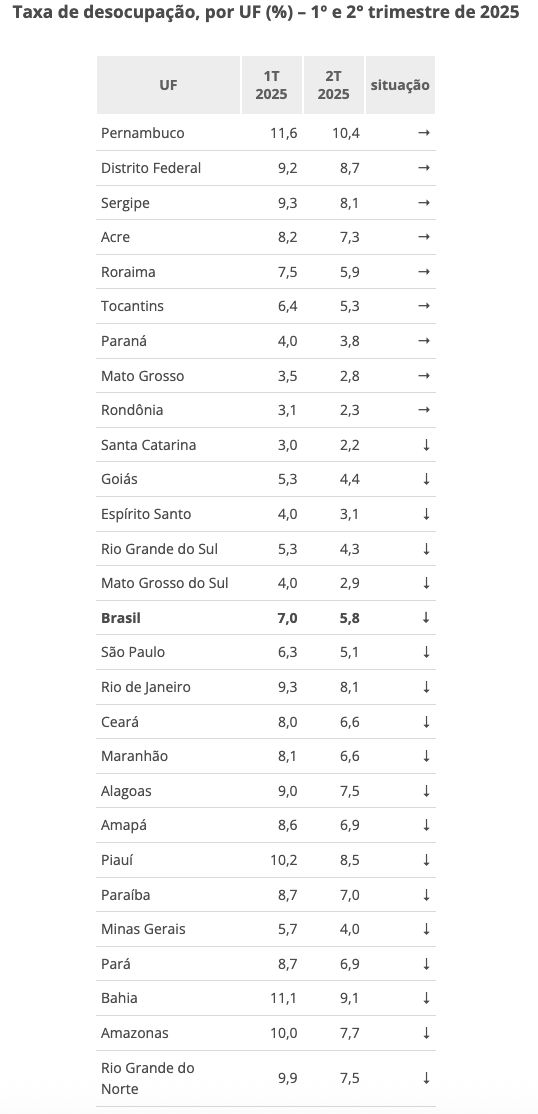Click Amazonas 2T value 7,7

(x=350, y=1032)
